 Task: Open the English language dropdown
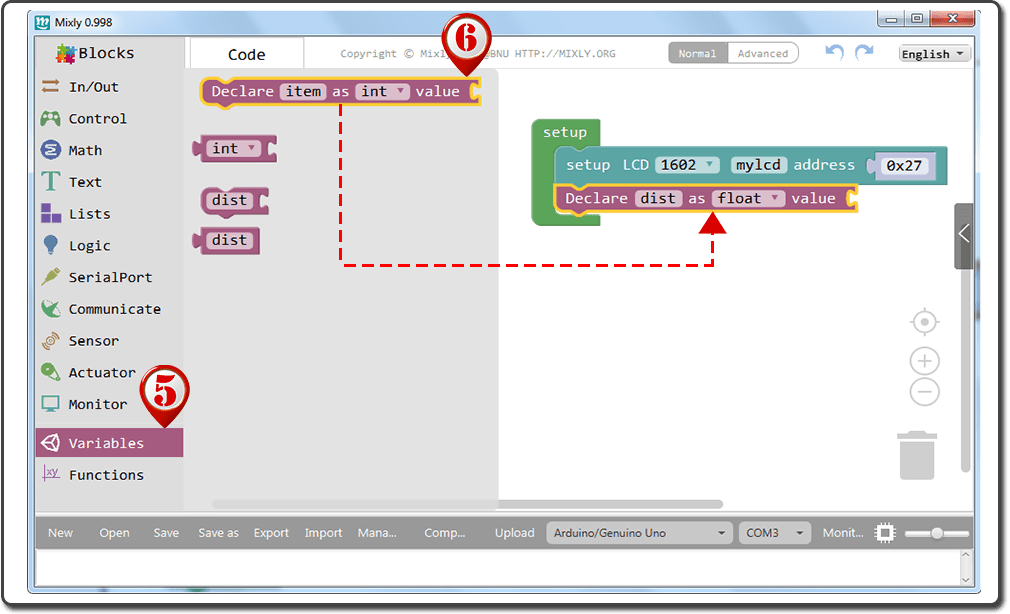pos(933,53)
